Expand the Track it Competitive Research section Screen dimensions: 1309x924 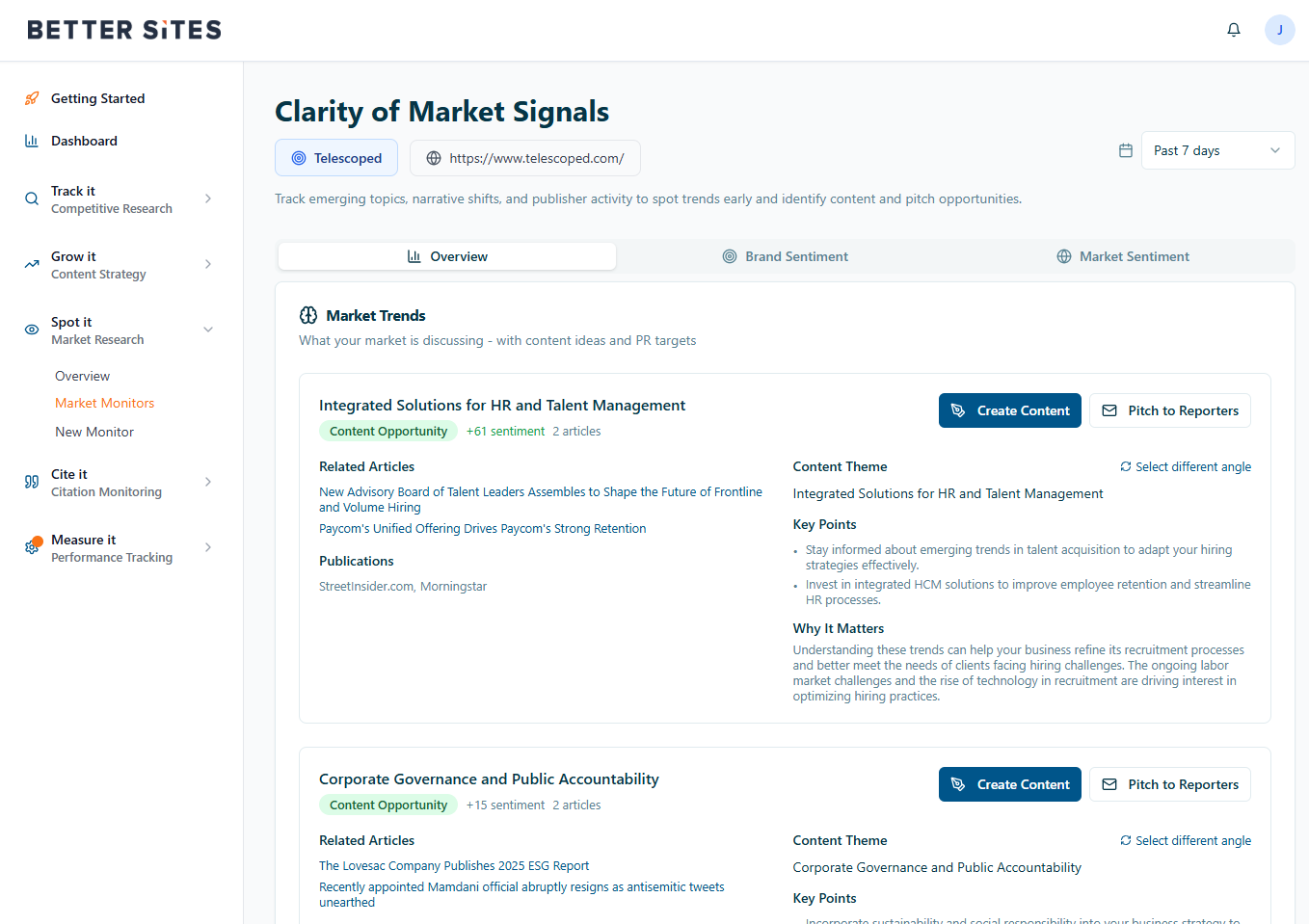pyautogui.click(x=208, y=198)
